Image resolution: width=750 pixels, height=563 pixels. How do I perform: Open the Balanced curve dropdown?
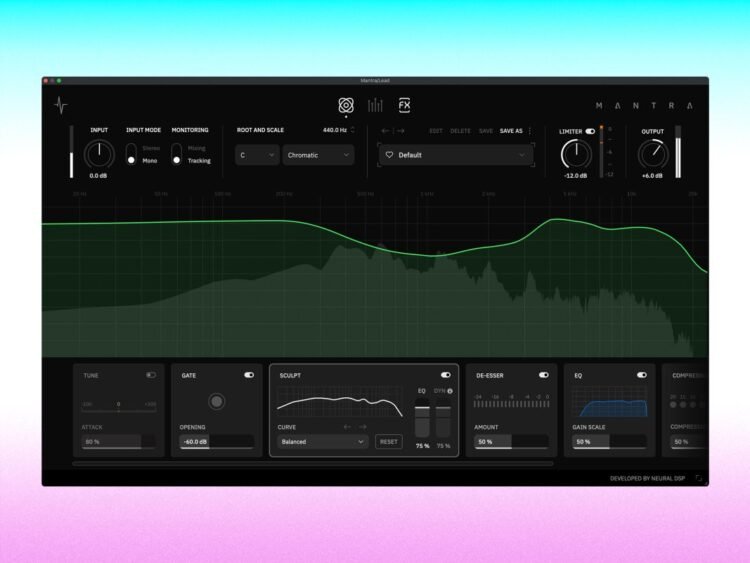[322, 442]
